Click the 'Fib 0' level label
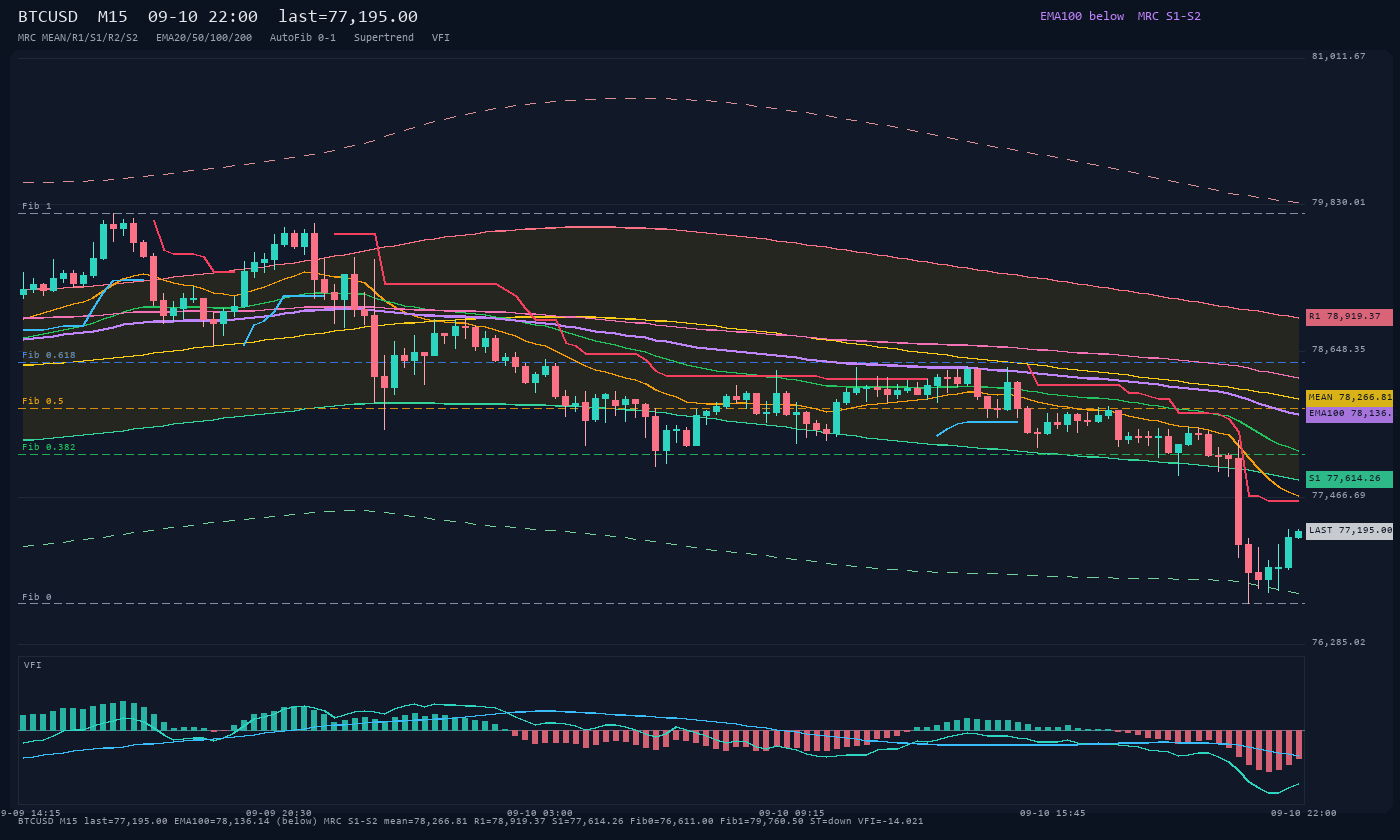The width and height of the screenshot is (1400, 840). 37,597
